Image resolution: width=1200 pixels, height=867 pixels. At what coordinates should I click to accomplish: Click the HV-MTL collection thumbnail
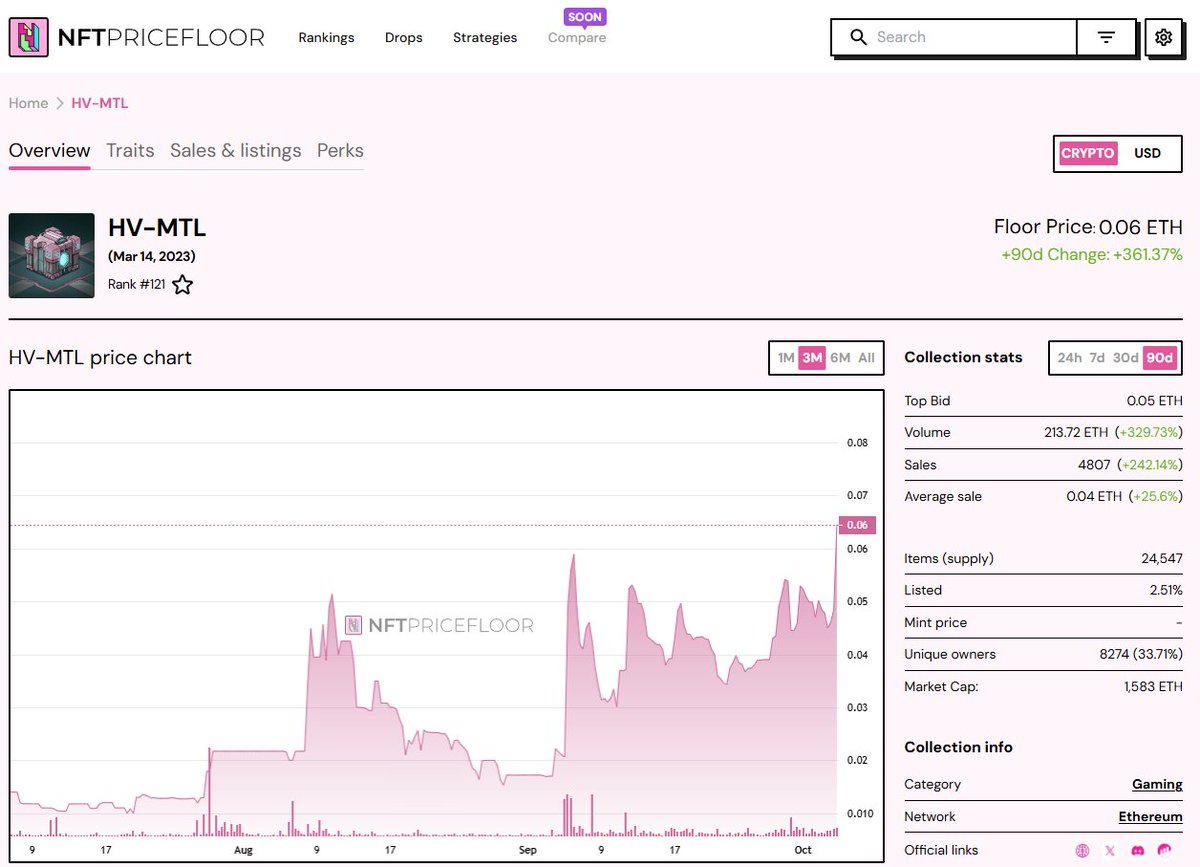point(52,256)
